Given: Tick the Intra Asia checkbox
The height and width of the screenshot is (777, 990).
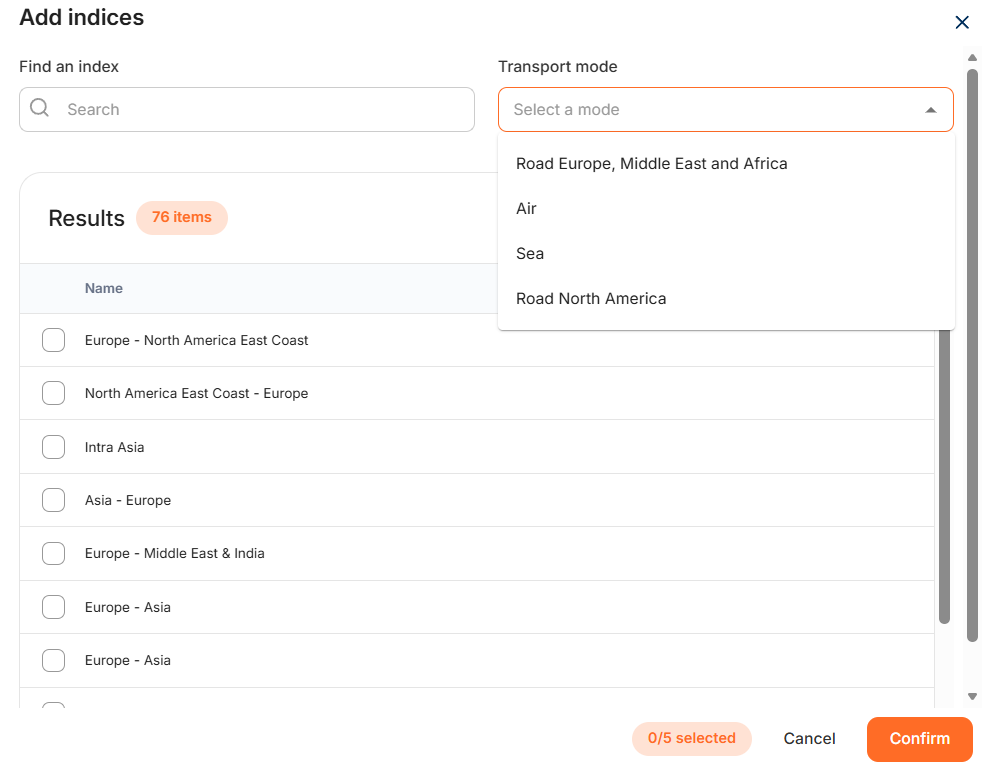Looking at the screenshot, I should [x=54, y=447].
